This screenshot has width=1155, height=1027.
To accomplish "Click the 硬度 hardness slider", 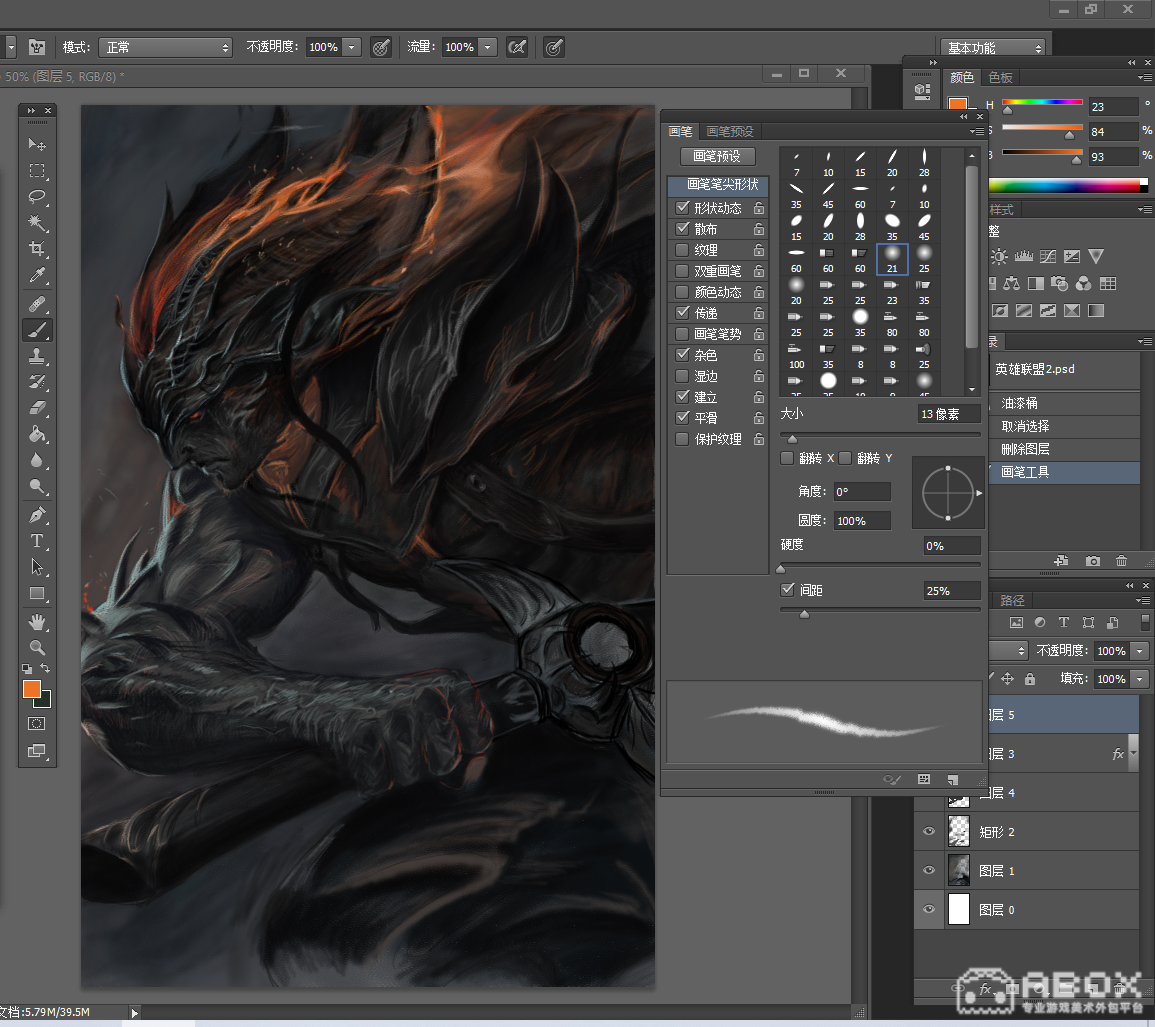I will [x=880, y=567].
